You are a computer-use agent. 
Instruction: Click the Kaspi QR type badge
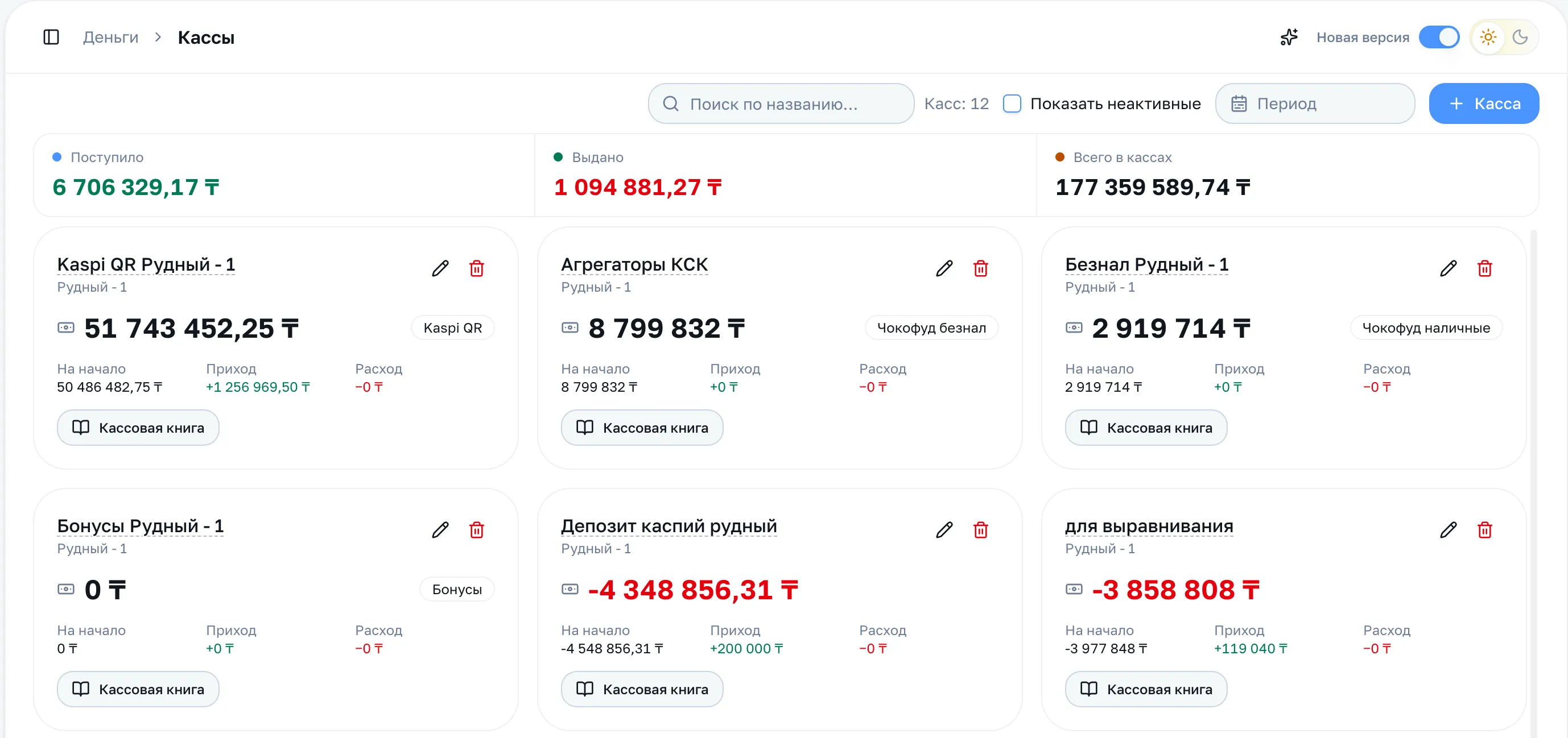point(453,328)
